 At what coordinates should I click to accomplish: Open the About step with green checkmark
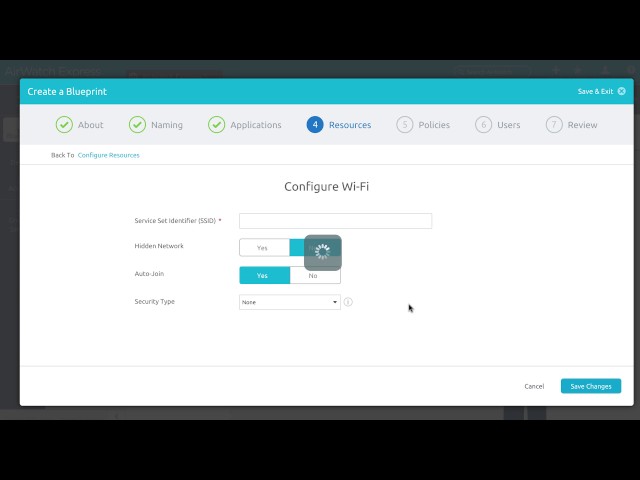pyautogui.click(x=80, y=124)
